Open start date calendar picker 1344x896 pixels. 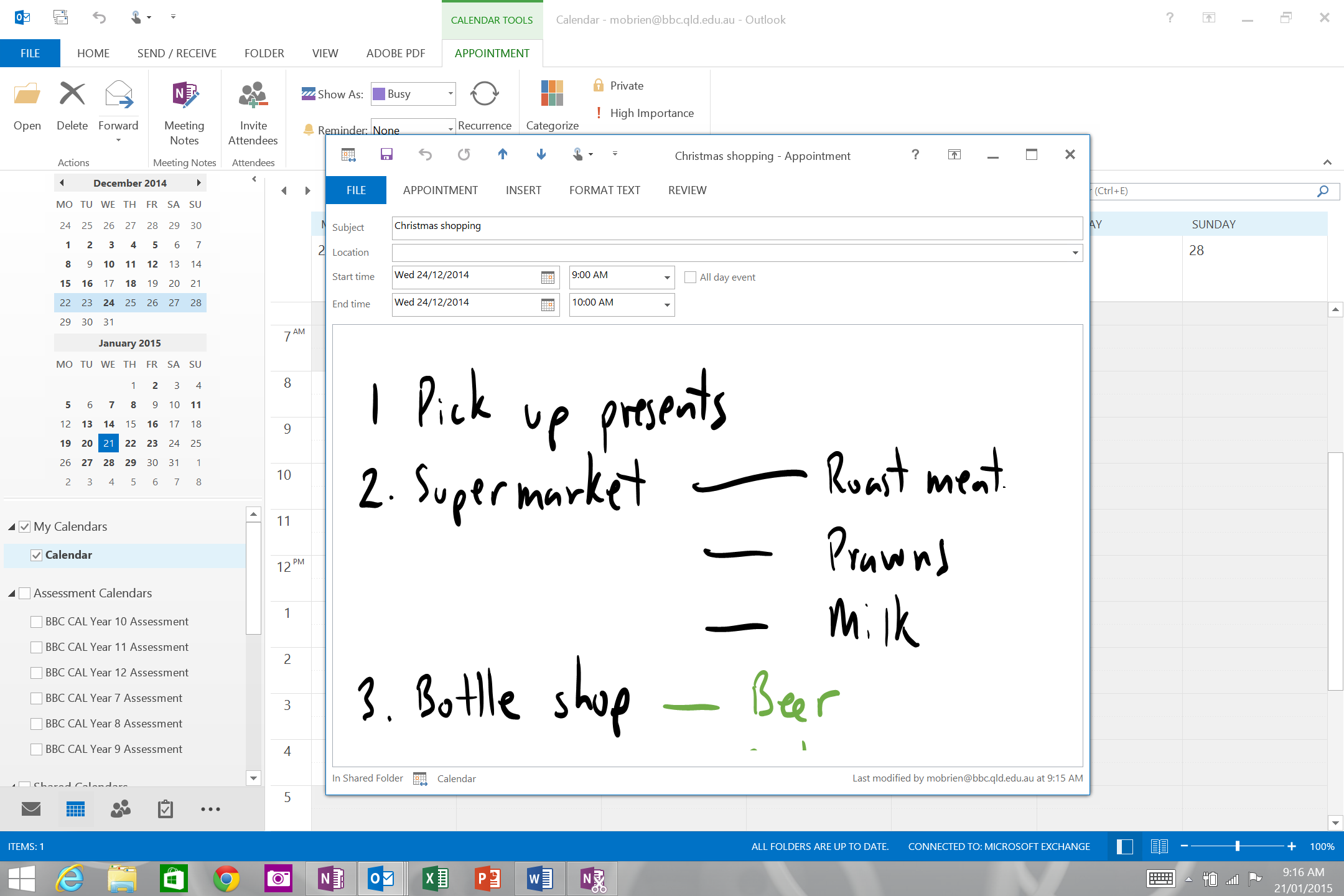pyautogui.click(x=548, y=278)
